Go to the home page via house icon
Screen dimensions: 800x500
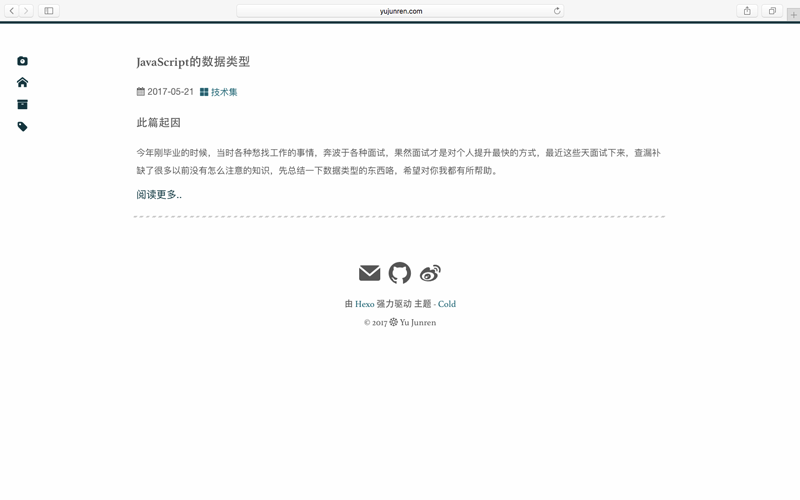(22, 83)
